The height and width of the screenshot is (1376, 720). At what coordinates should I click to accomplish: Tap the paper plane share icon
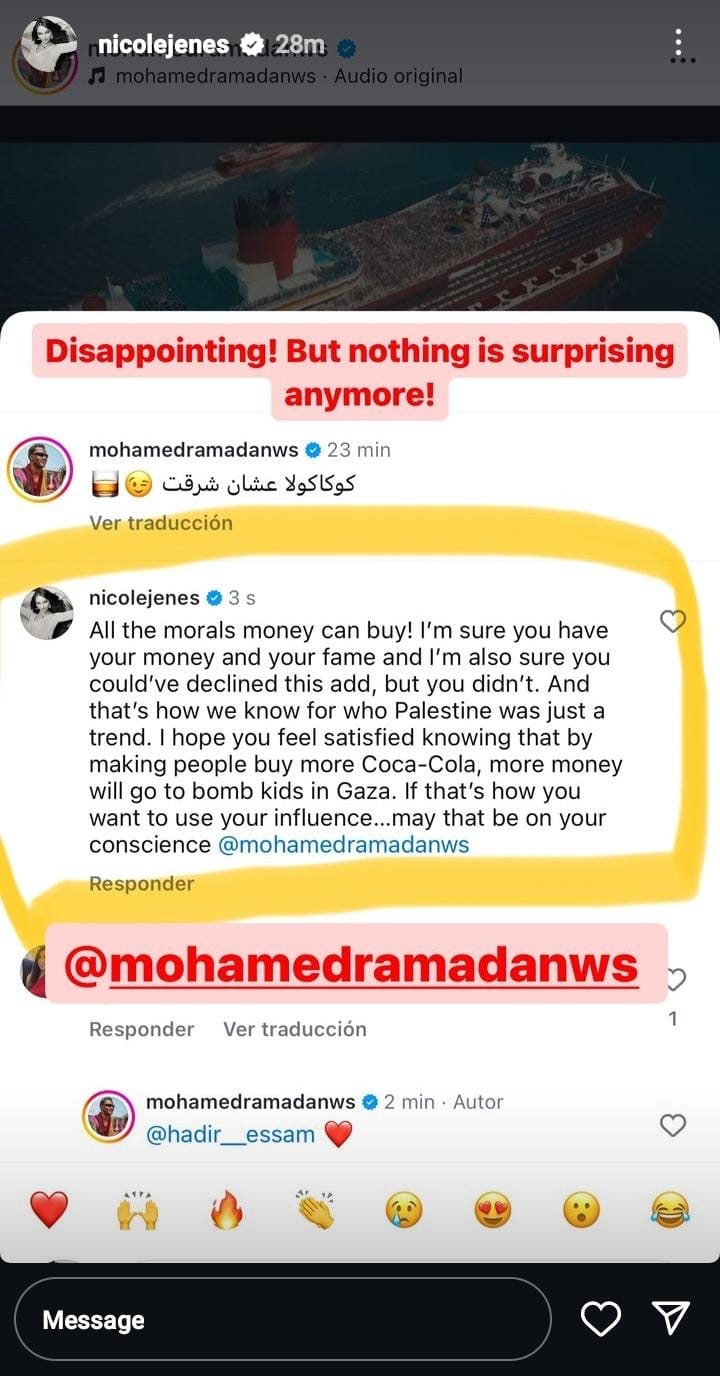pos(669,1319)
